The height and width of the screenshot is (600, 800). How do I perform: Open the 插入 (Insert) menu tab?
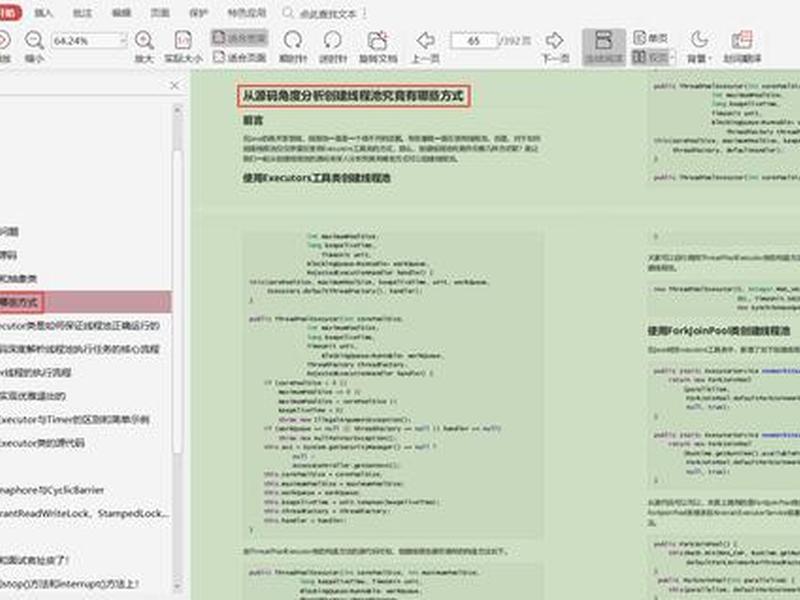point(44,13)
